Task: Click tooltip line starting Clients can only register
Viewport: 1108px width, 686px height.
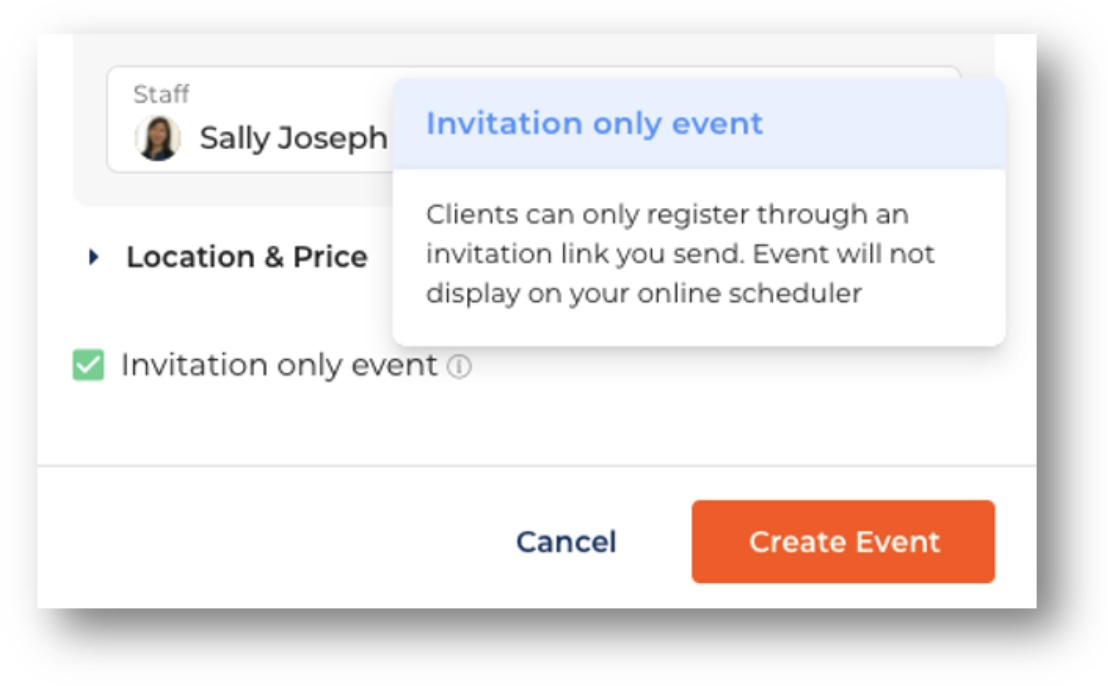Action: [x=667, y=214]
